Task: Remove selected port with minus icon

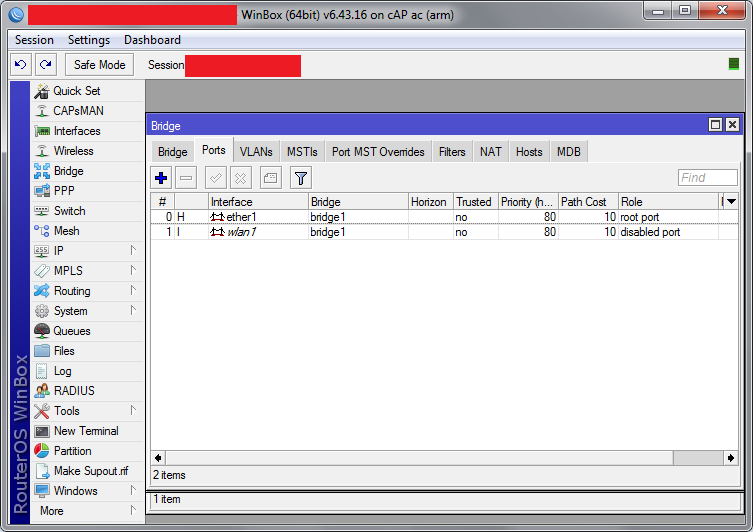Action: (x=186, y=178)
